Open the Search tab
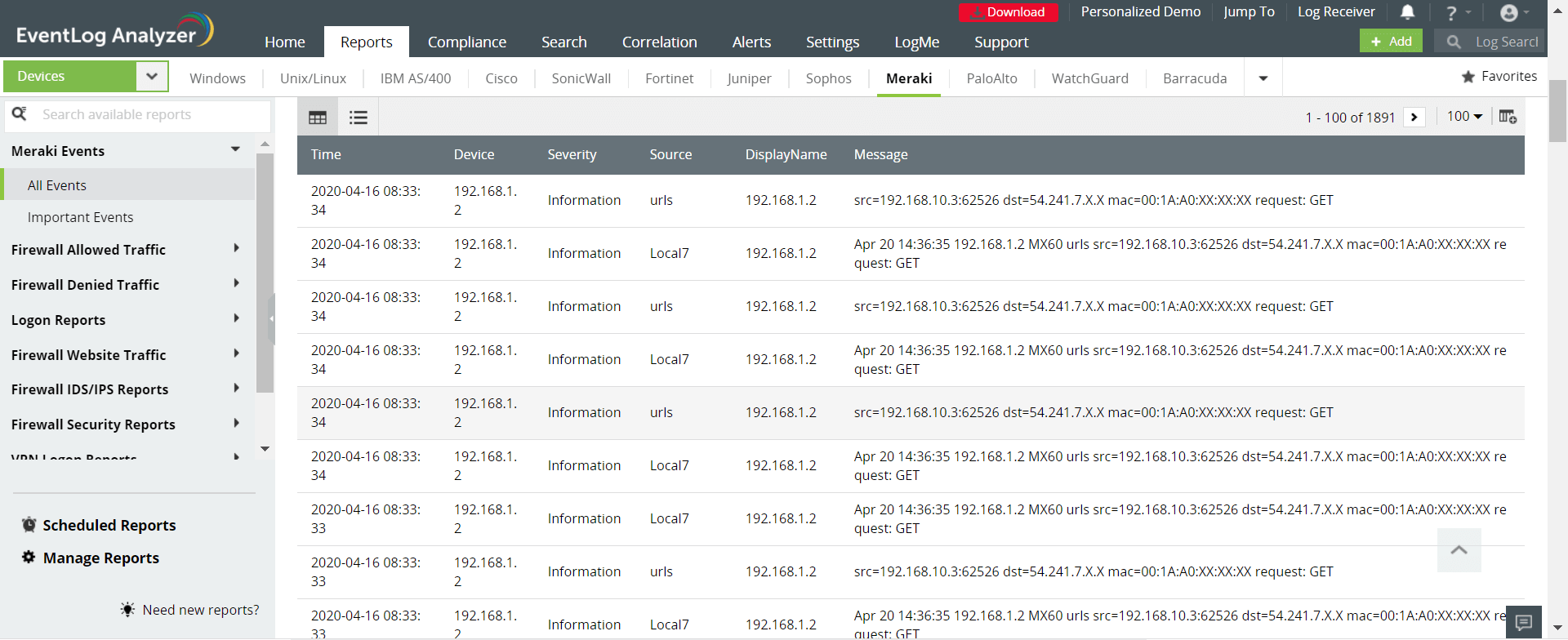Viewport: 1568px width, 640px height. pos(564,42)
